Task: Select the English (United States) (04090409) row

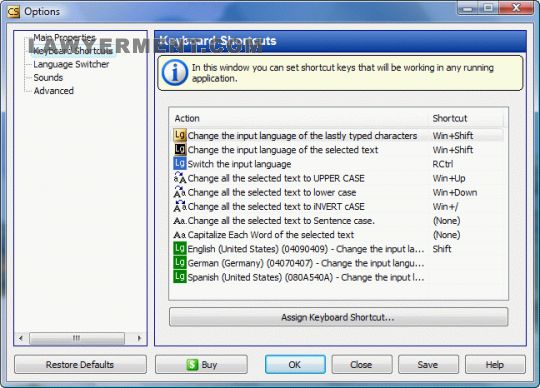Action: pyautogui.click(x=338, y=249)
